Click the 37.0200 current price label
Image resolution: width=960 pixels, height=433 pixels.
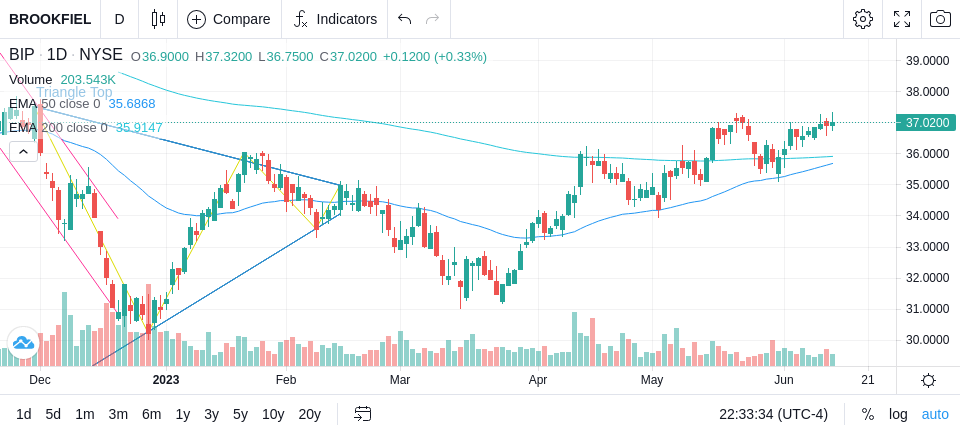click(925, 123)
